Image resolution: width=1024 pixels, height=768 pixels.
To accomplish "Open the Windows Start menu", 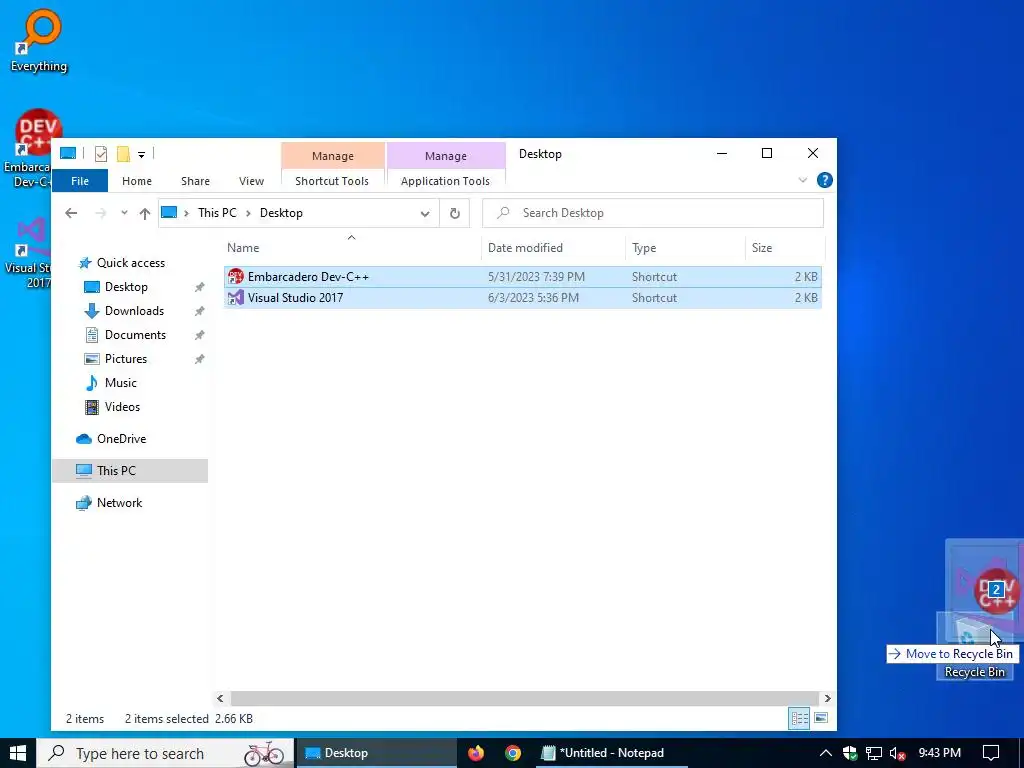I will click(x=18, y=753).
